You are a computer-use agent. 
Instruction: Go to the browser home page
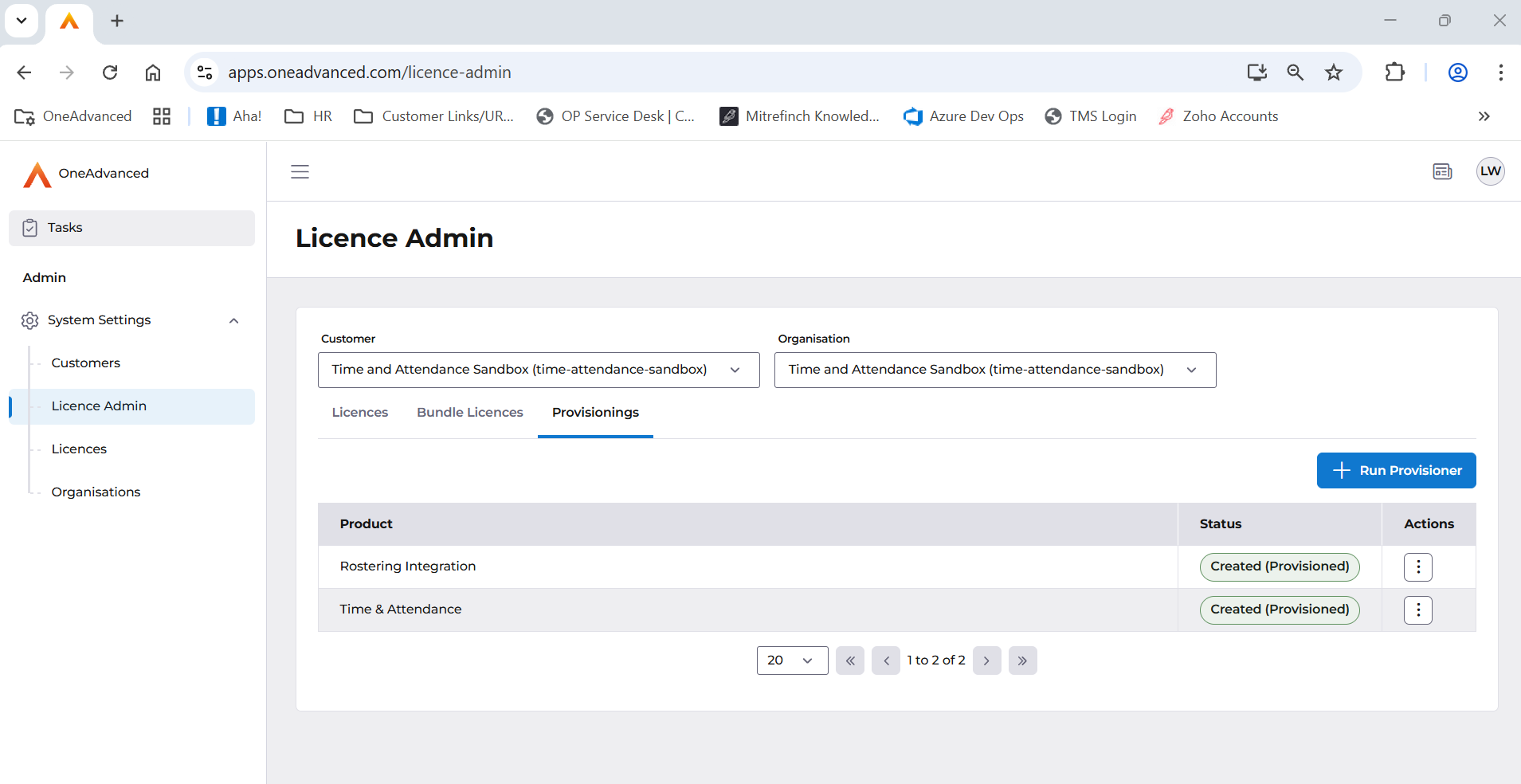pyautogui.click(x=153, y=73)
